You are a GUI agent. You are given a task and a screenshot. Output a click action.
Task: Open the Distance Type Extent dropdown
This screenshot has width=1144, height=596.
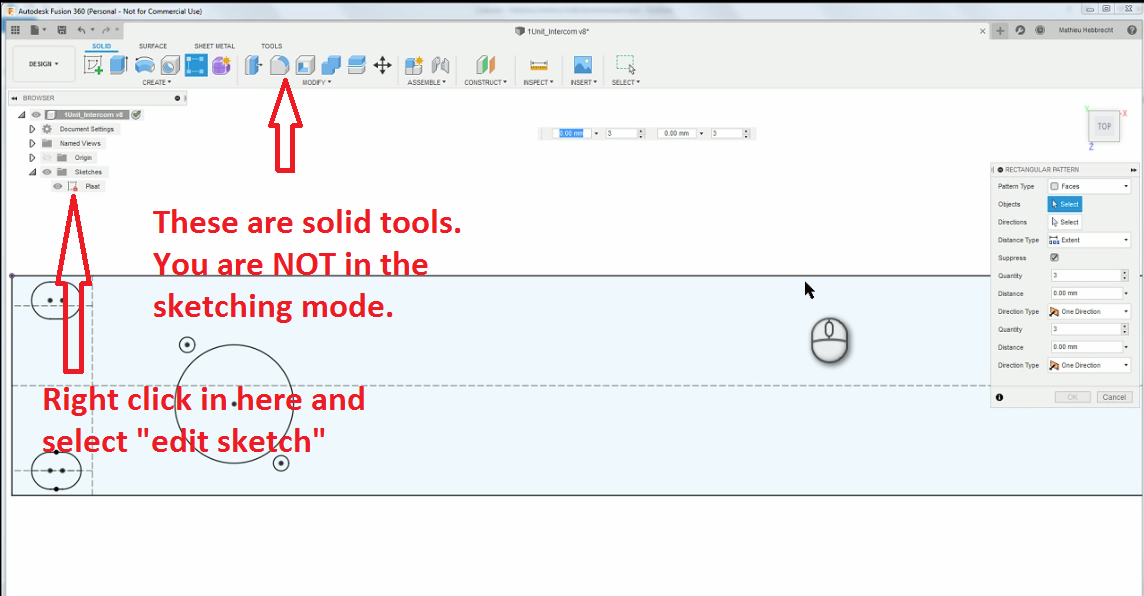click(x=1089, y=240)
